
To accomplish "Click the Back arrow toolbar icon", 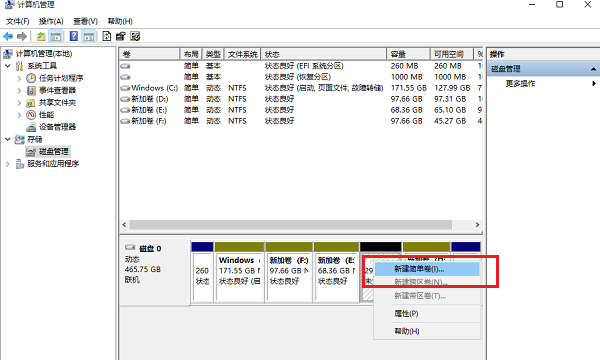I will coord(8,37).
